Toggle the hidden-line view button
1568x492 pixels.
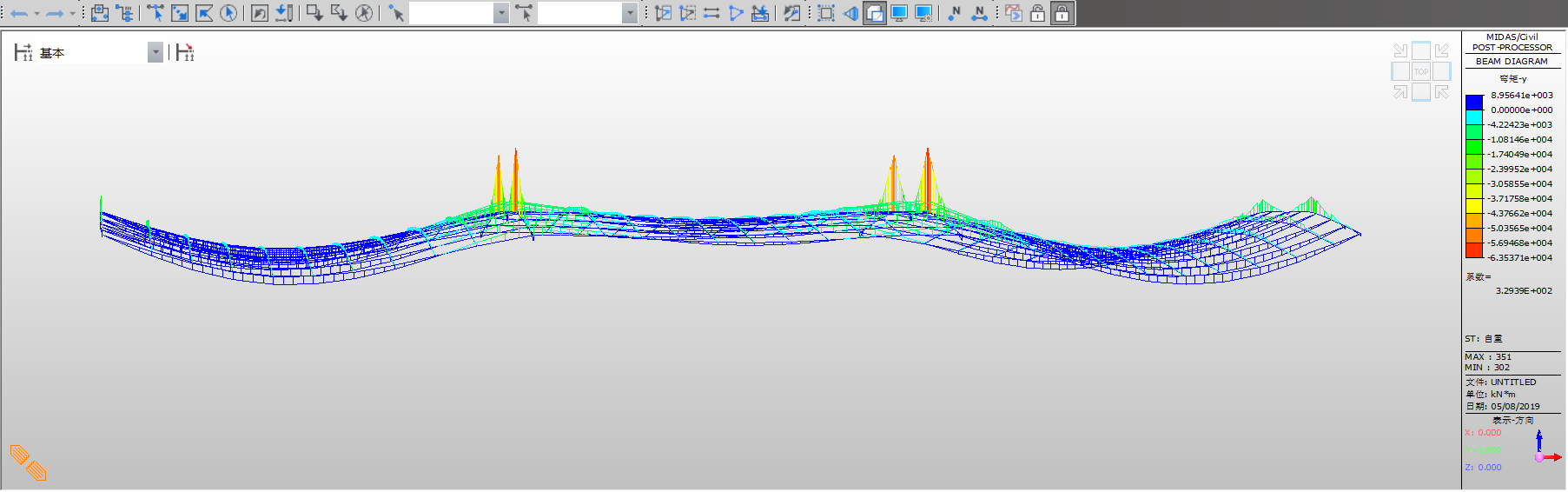coord(875,13)
